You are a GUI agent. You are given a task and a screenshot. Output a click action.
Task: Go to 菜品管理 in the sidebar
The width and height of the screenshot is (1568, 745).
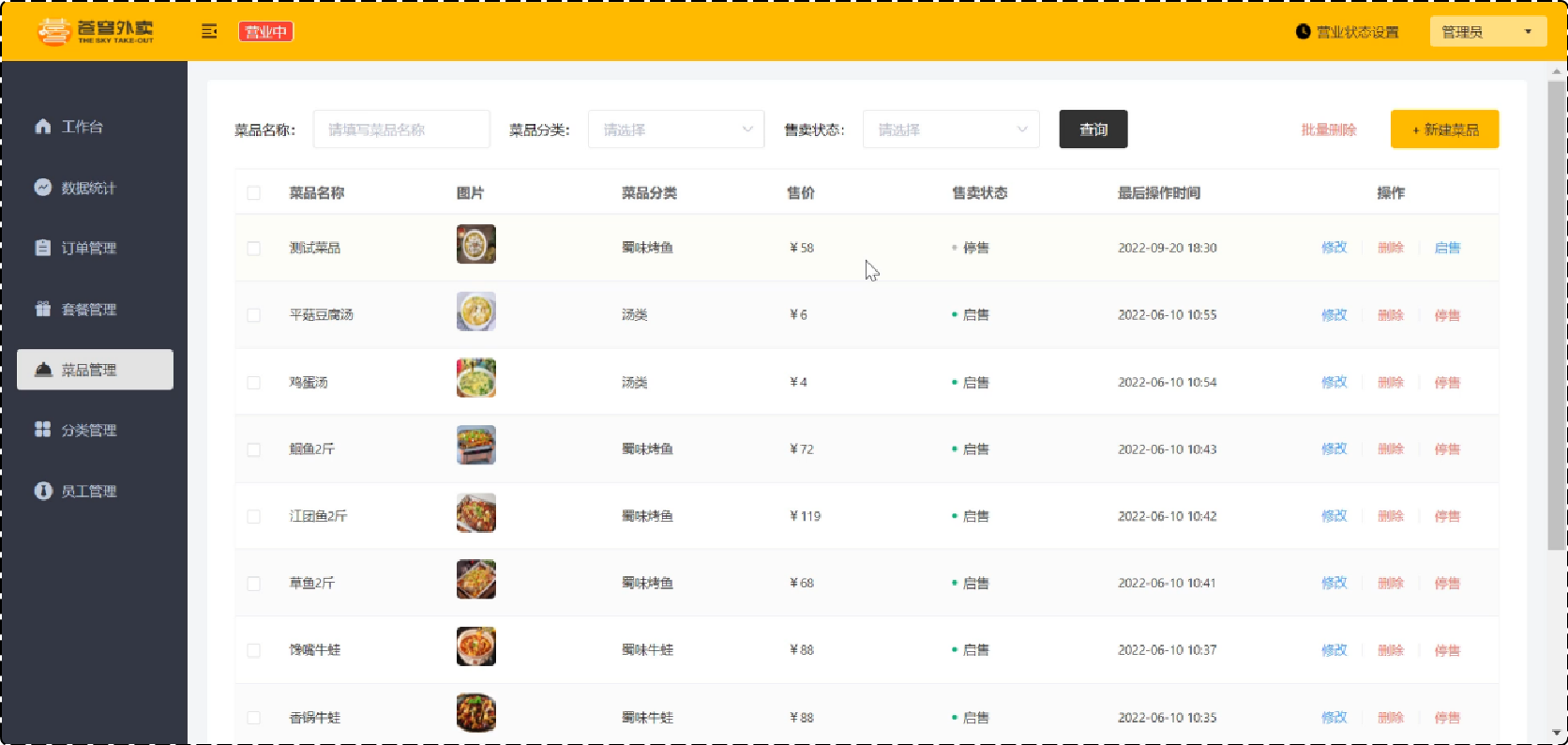[x=95, y=370]
